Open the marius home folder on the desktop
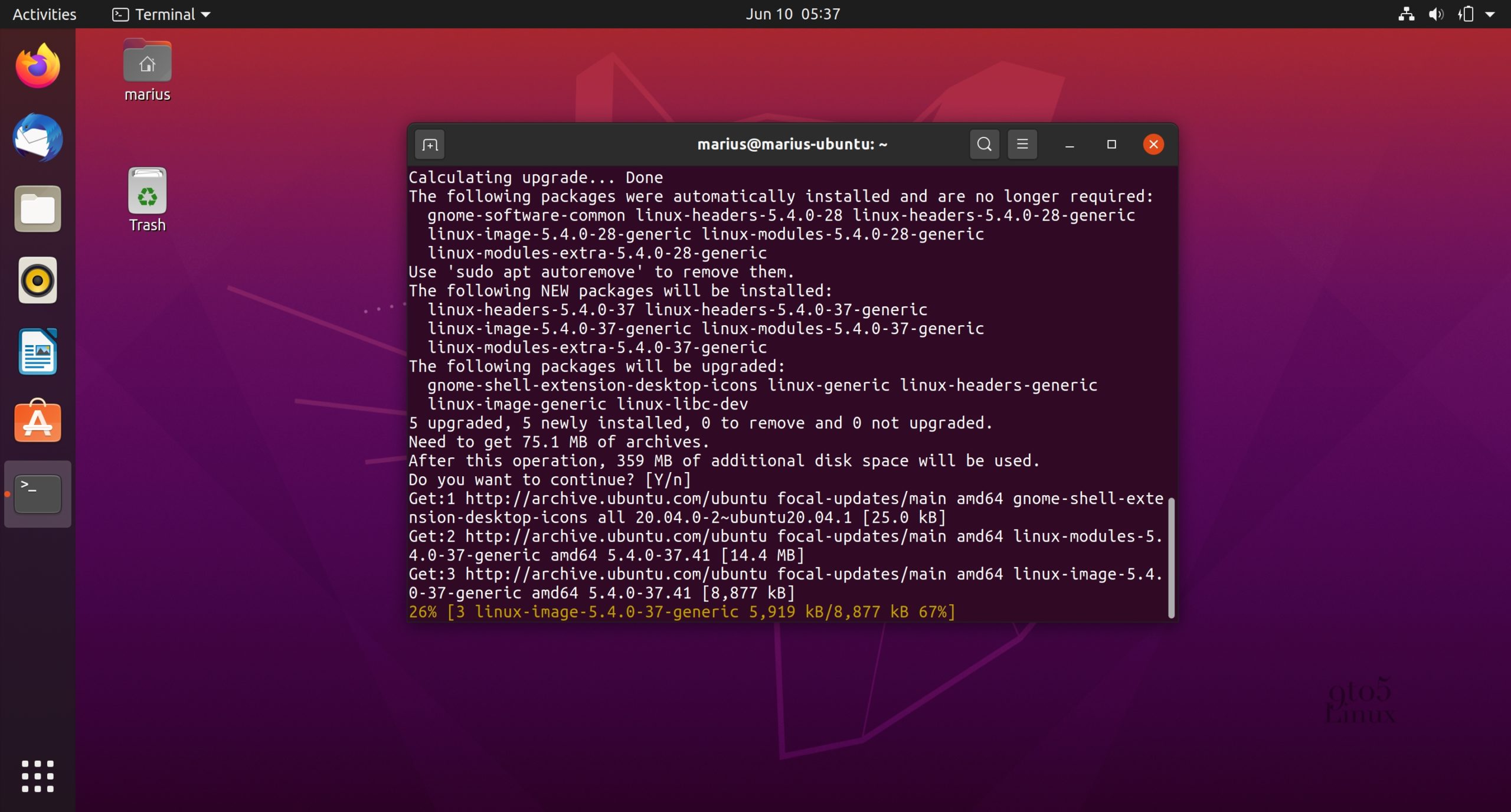The height and width of the screenshot is (812, 1511). 148,71
